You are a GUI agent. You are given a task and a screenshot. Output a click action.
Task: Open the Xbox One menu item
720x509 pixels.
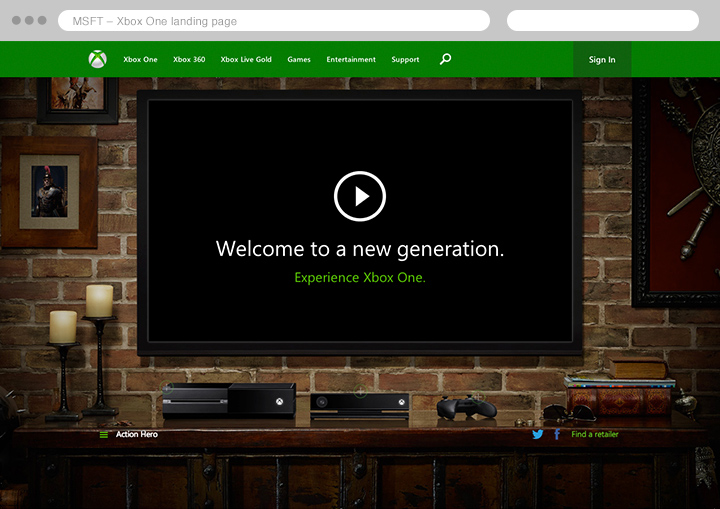[x=140, y=59]
